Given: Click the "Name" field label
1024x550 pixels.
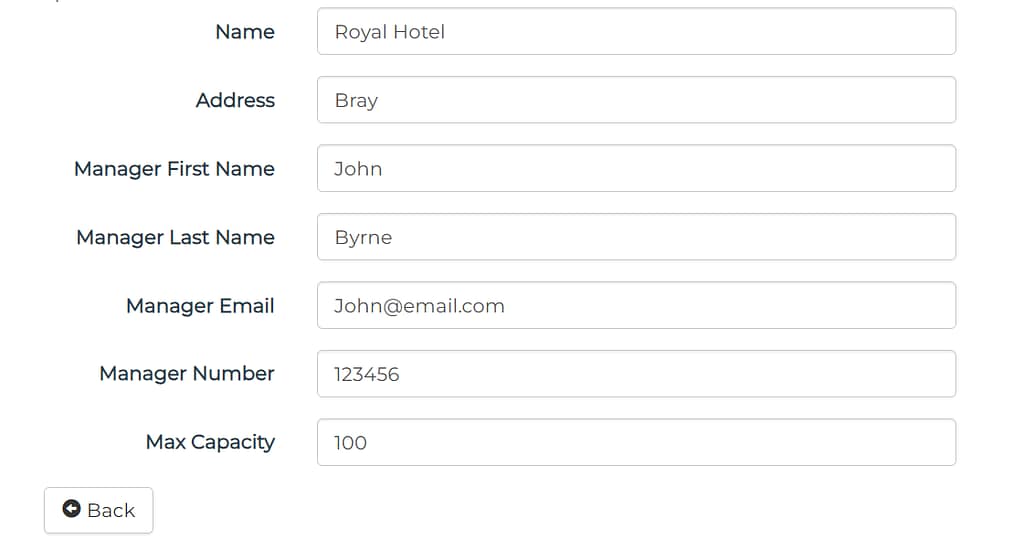Looking at the screenshot, I should [245, 32].
